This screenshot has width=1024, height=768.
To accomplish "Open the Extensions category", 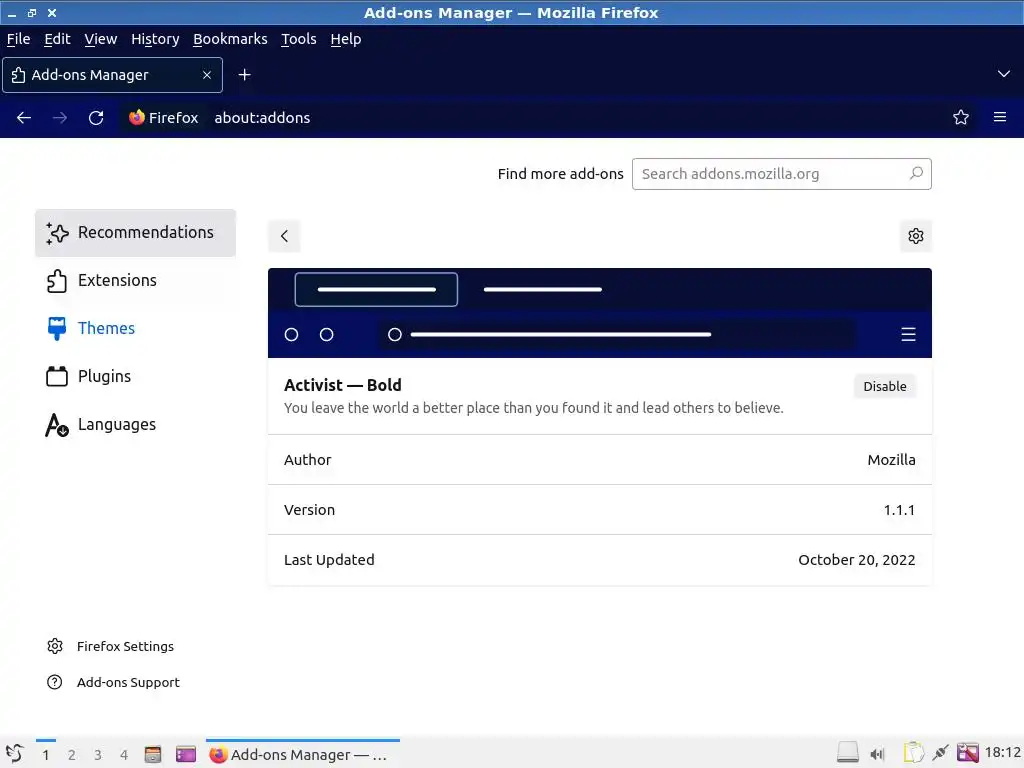I will [x=135, y=280].
